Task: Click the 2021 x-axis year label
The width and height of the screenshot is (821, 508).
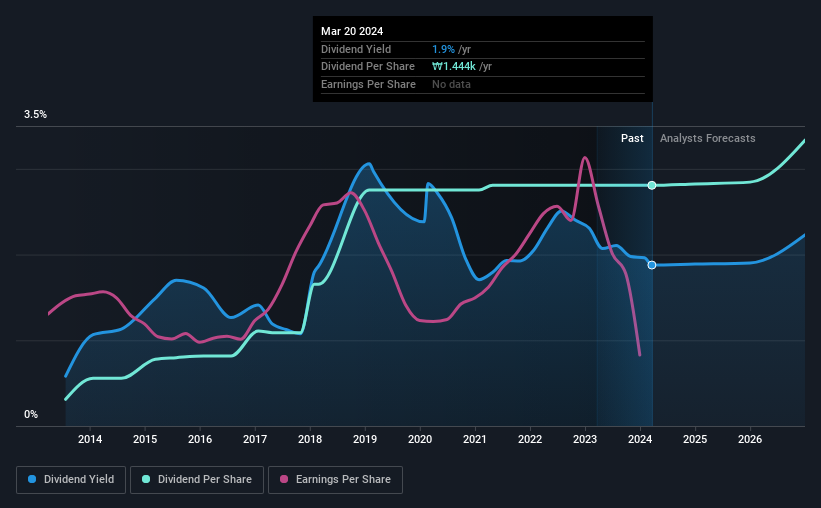Action: coord(475,439)
